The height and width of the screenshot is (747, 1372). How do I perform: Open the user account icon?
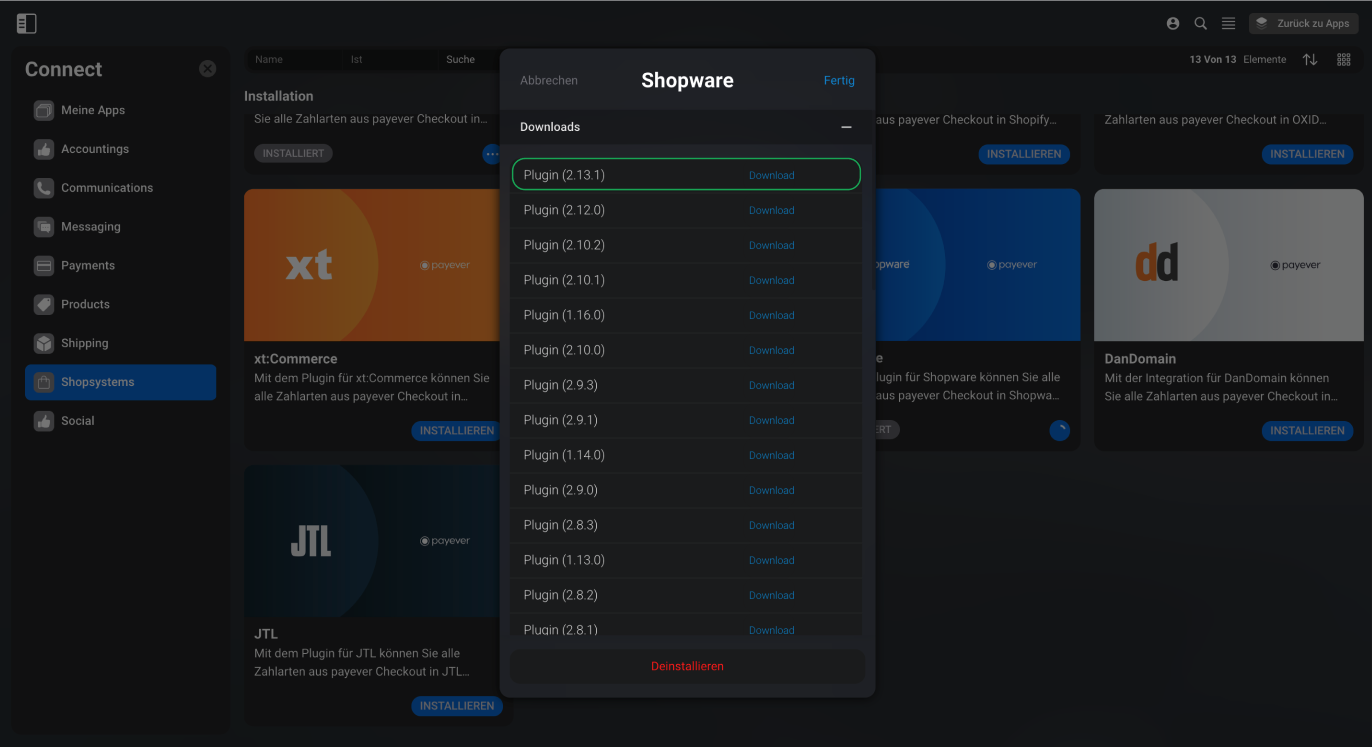pyautogui.click(x=1173, y=23)
